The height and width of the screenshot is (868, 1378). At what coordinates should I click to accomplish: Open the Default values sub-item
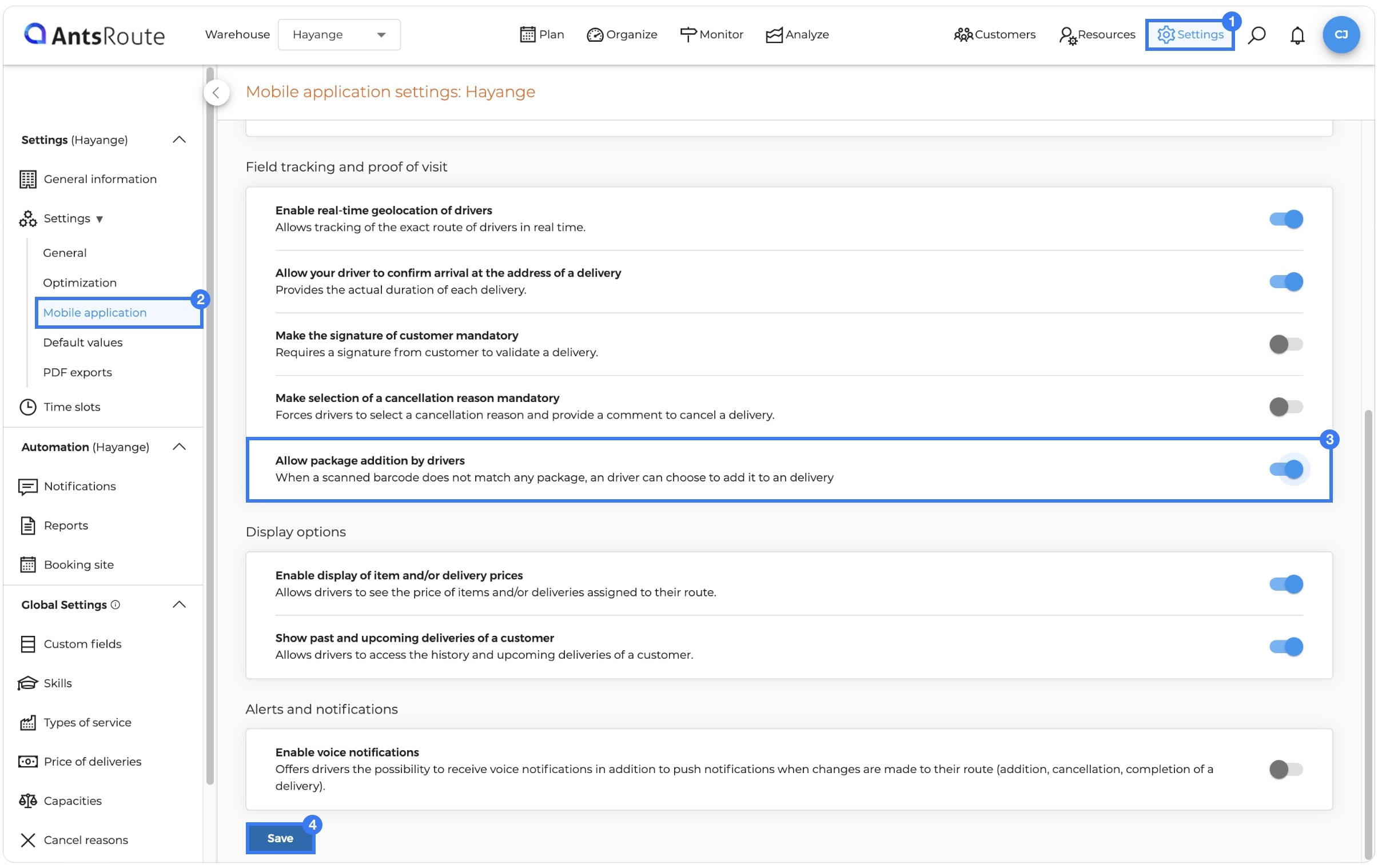[x=82, y=343]
